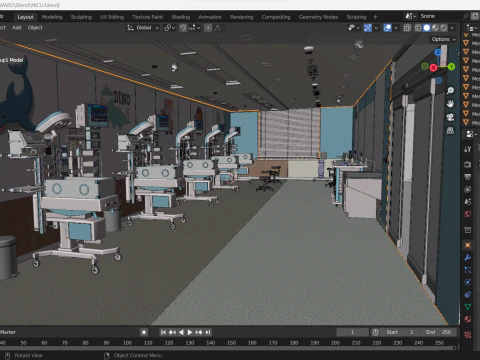This screenshot has height=360, width=480.
Task: Open the Add menu in viewport header
Action: point(17,28)
